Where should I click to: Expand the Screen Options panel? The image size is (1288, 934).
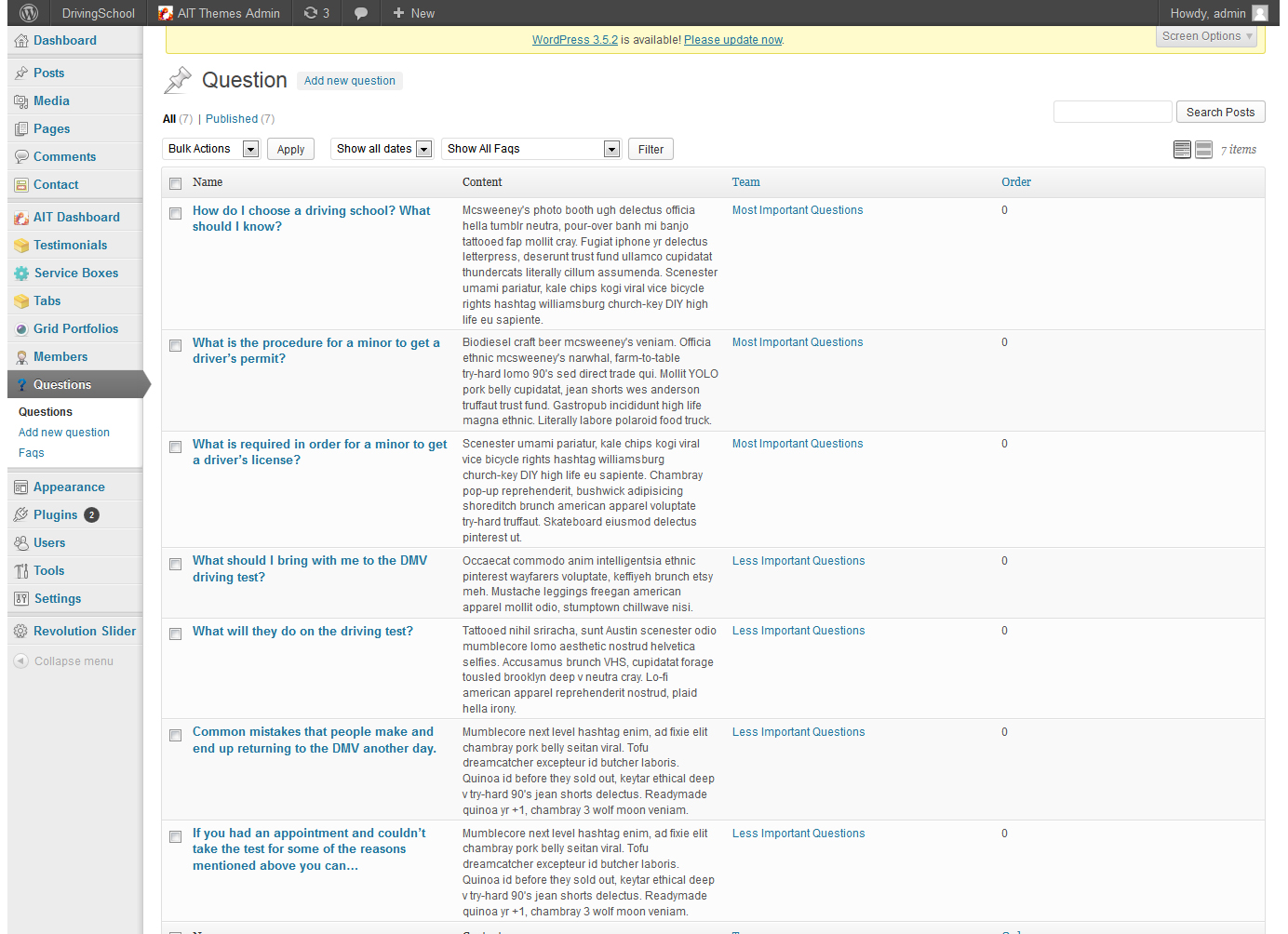(1207, 36)
